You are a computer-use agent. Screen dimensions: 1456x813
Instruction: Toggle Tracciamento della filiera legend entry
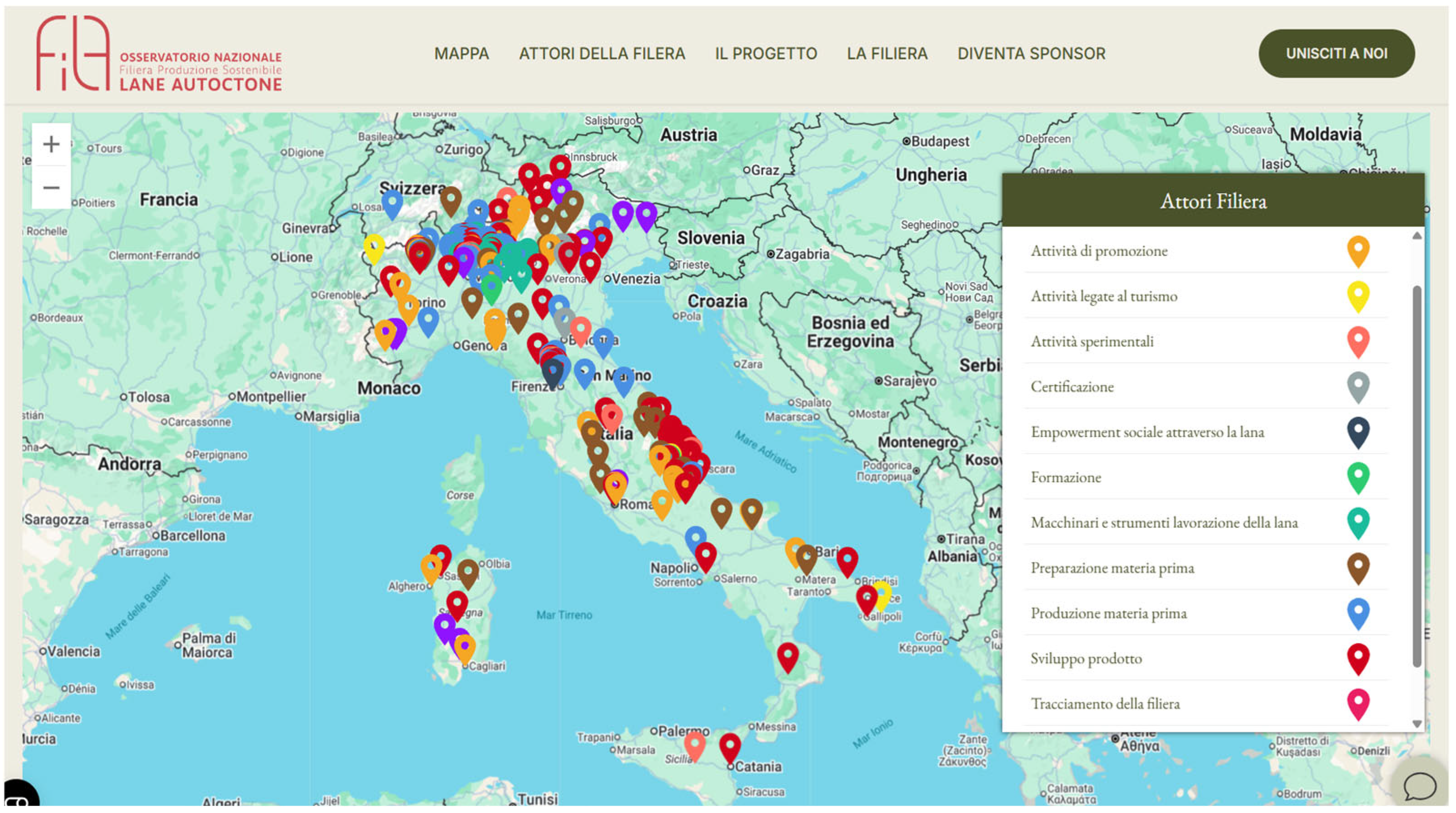[1105, 703]
